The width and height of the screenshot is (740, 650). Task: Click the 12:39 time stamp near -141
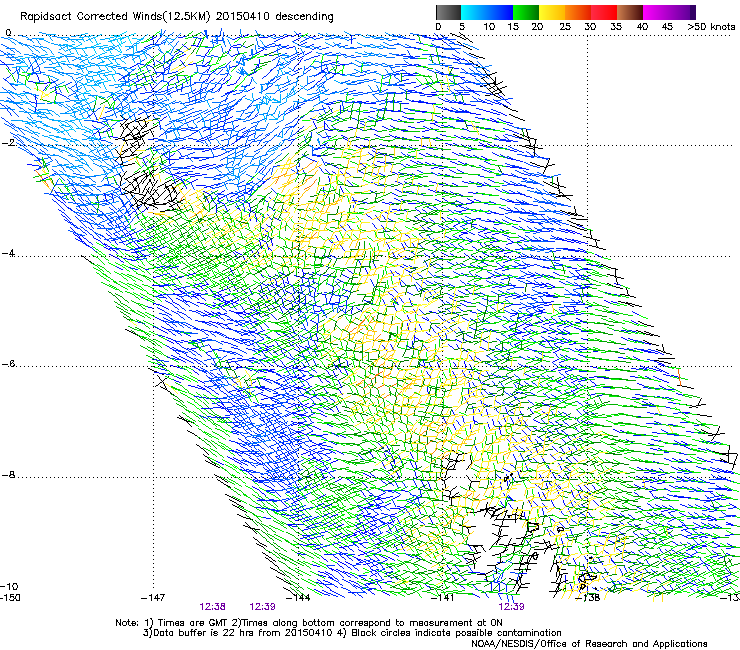coord(512,607)
